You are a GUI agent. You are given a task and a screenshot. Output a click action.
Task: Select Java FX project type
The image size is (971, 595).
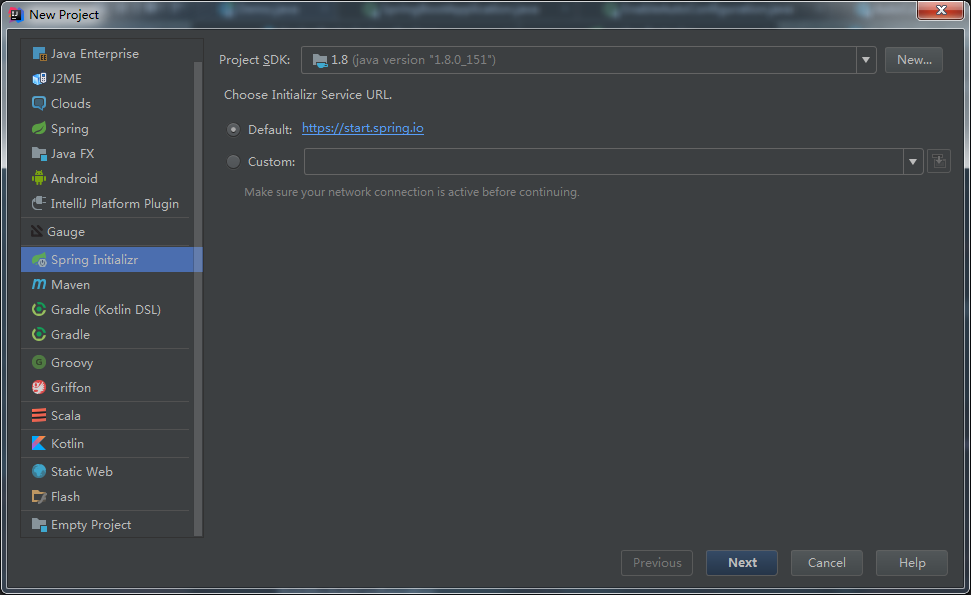click(108, 154)
